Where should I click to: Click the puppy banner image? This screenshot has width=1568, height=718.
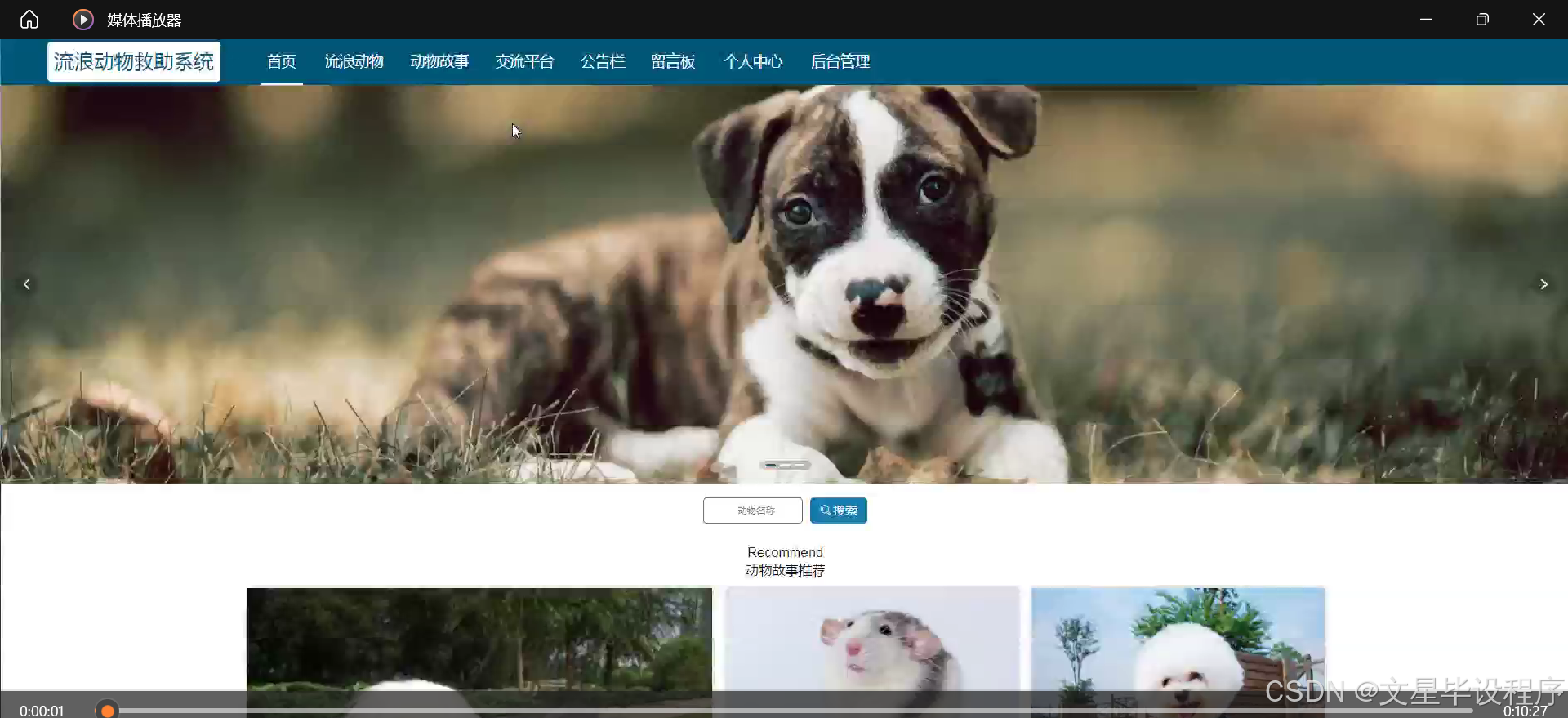coord(784,283)
